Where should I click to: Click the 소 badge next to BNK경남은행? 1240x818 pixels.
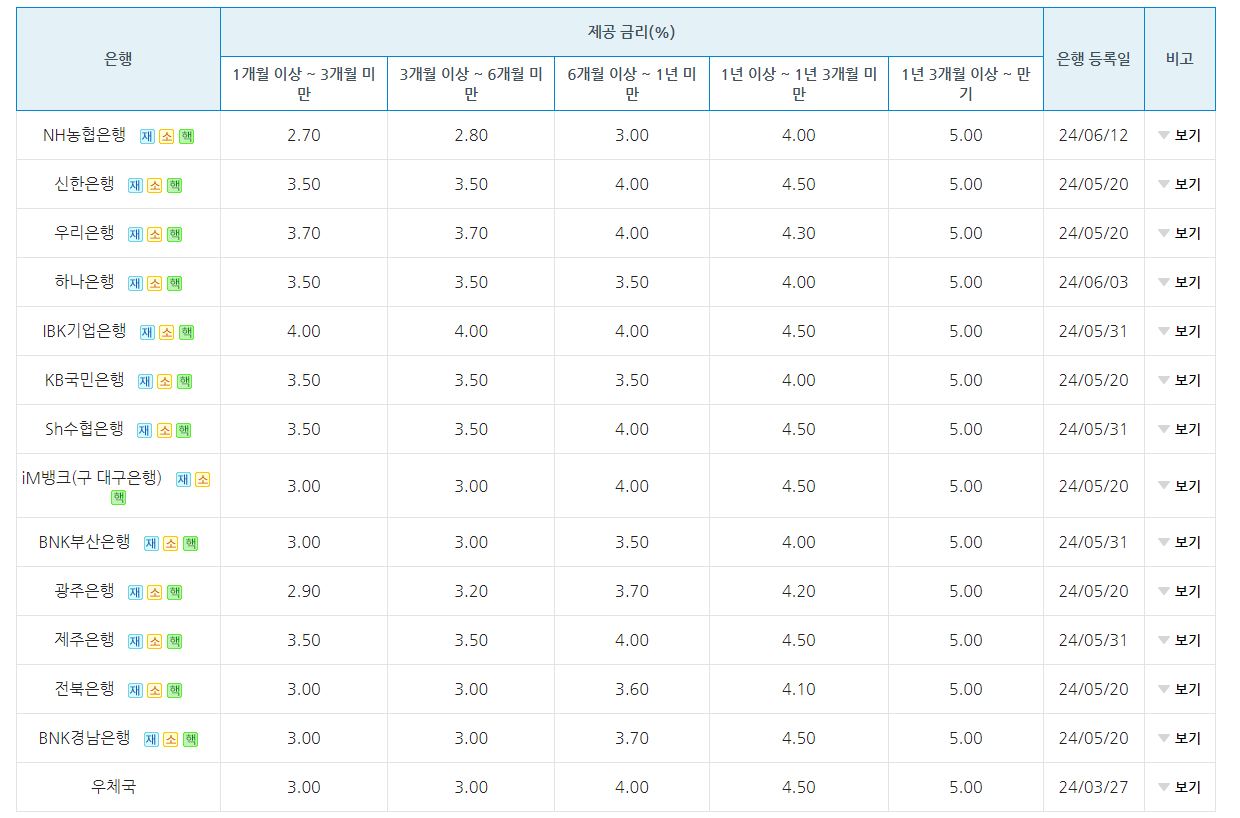170,739
